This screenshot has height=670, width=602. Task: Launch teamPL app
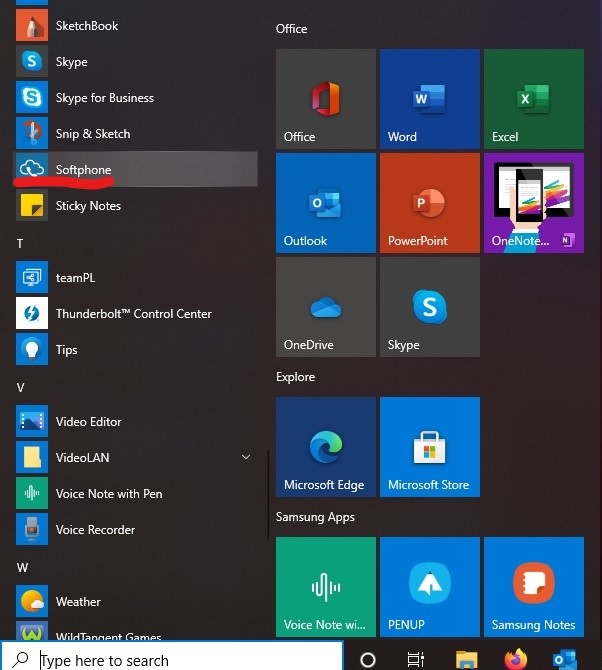[x=136, y=277]
